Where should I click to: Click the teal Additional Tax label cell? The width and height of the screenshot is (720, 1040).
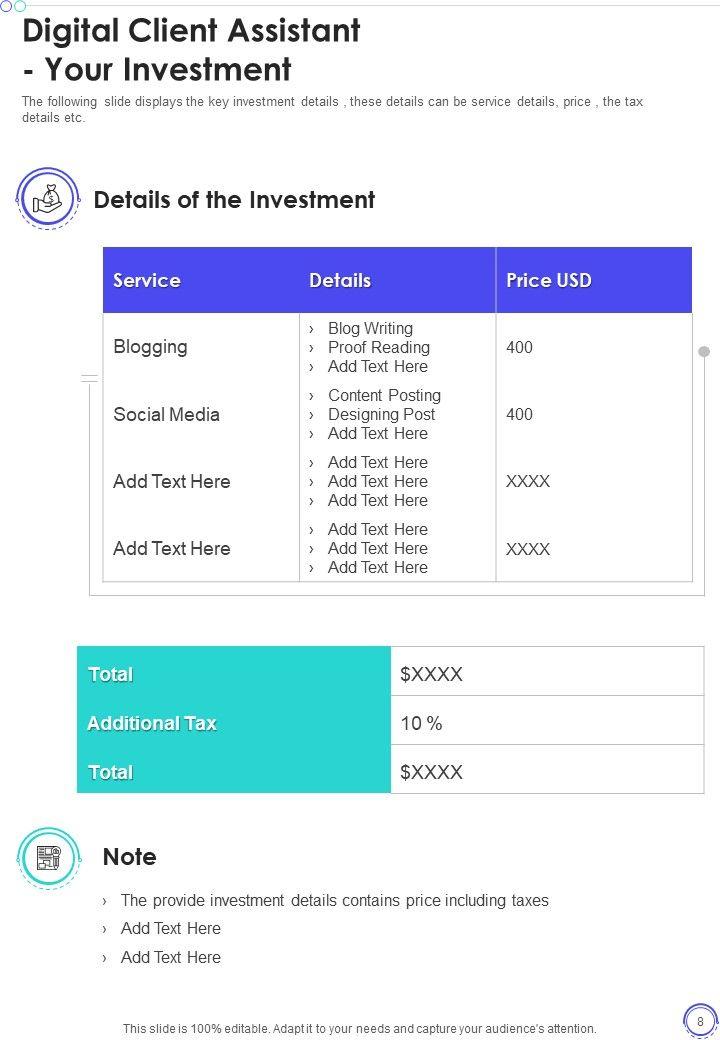(x=152, y=723)
